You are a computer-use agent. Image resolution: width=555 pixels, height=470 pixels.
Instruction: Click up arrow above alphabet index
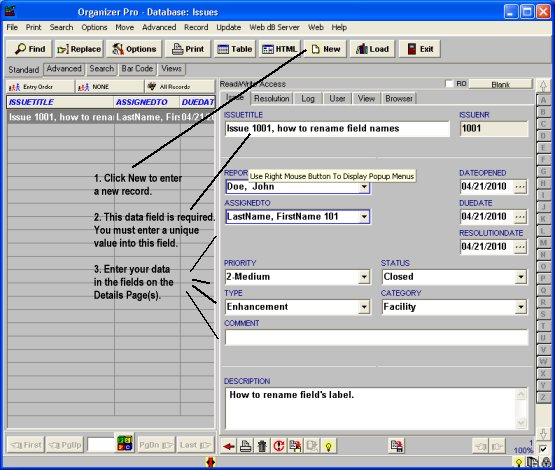point(543,86)
